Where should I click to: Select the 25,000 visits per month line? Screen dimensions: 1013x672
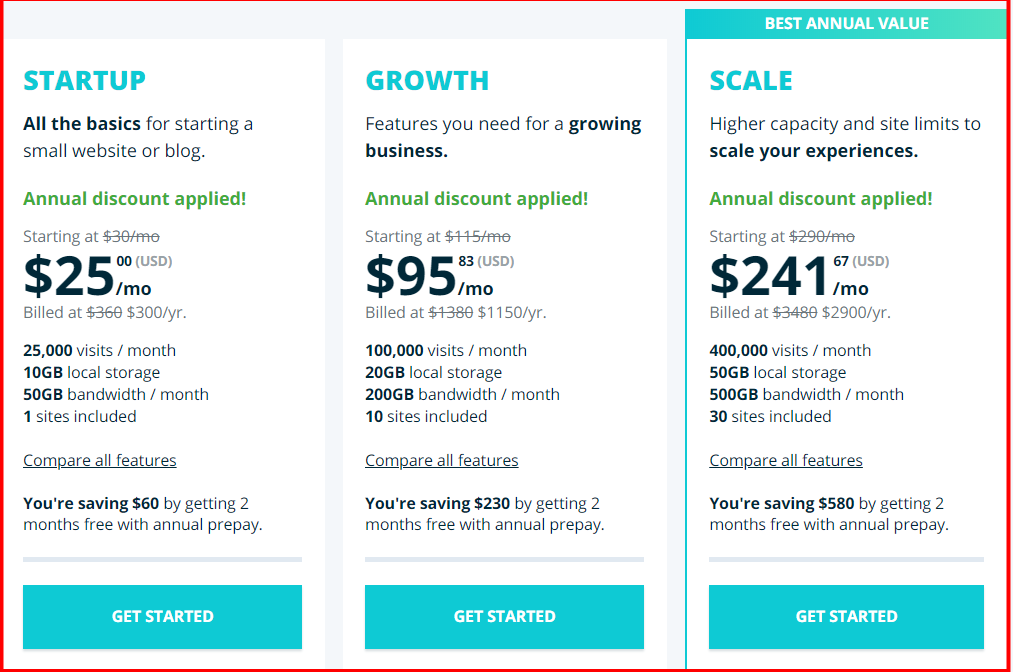[x=99, y=350]
